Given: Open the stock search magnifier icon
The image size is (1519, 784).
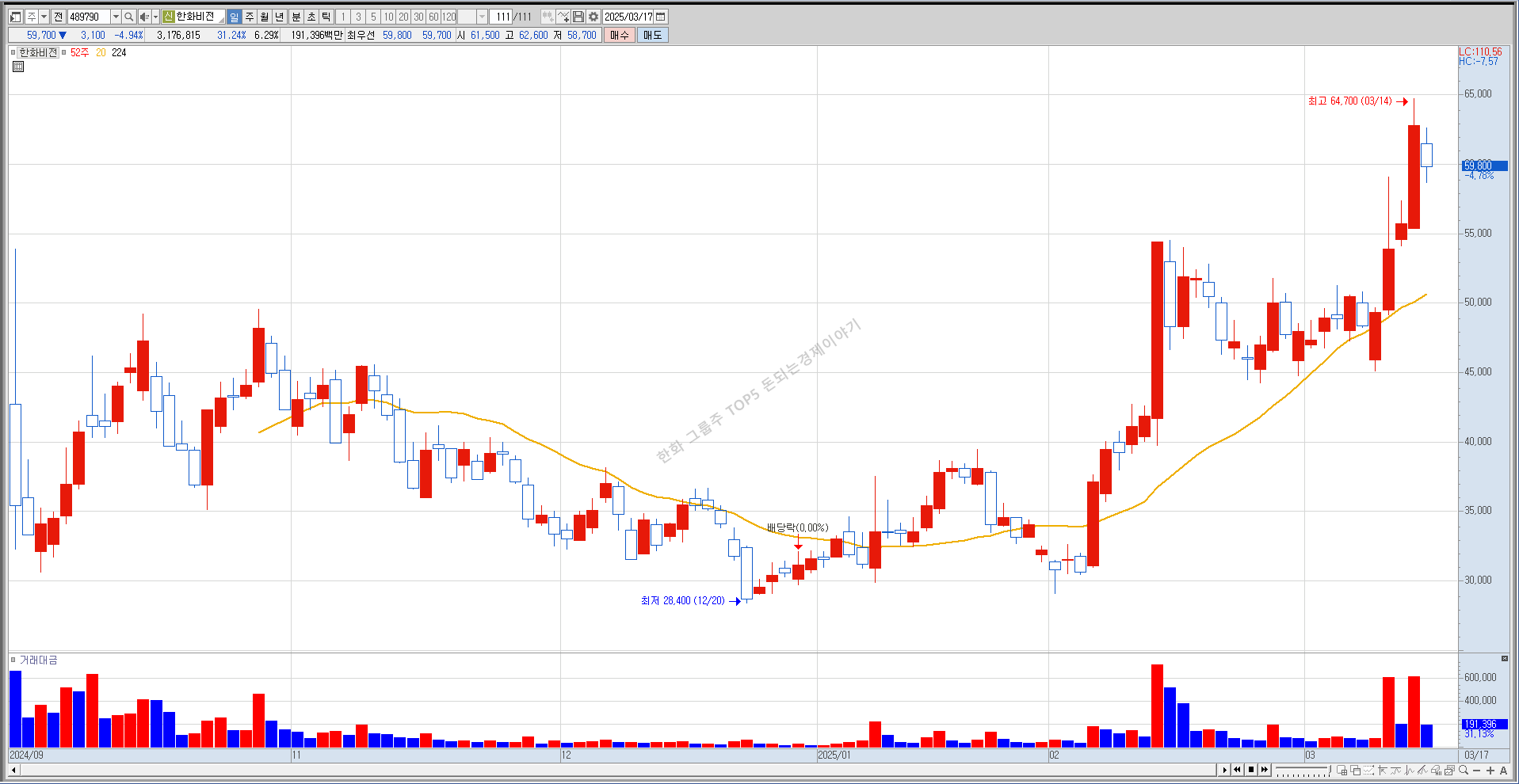Looking at the screenshot, I should [129, 17].
